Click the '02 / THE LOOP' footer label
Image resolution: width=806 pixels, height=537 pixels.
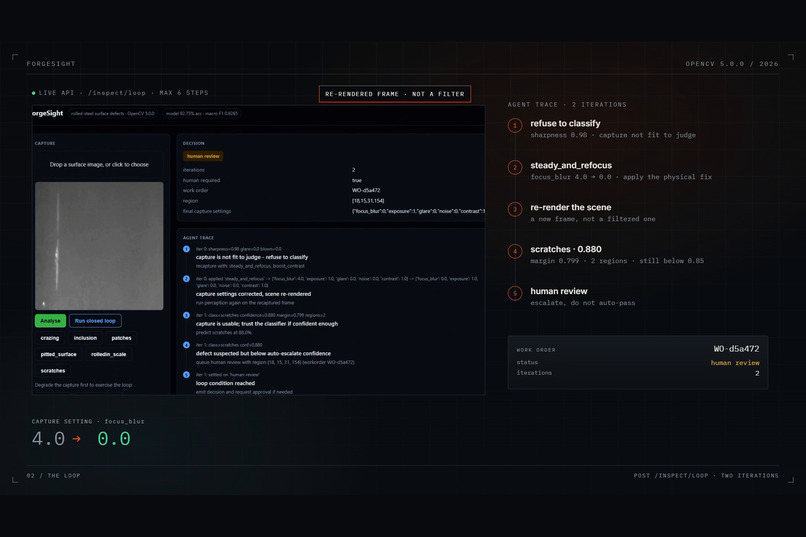coord(53,476)
